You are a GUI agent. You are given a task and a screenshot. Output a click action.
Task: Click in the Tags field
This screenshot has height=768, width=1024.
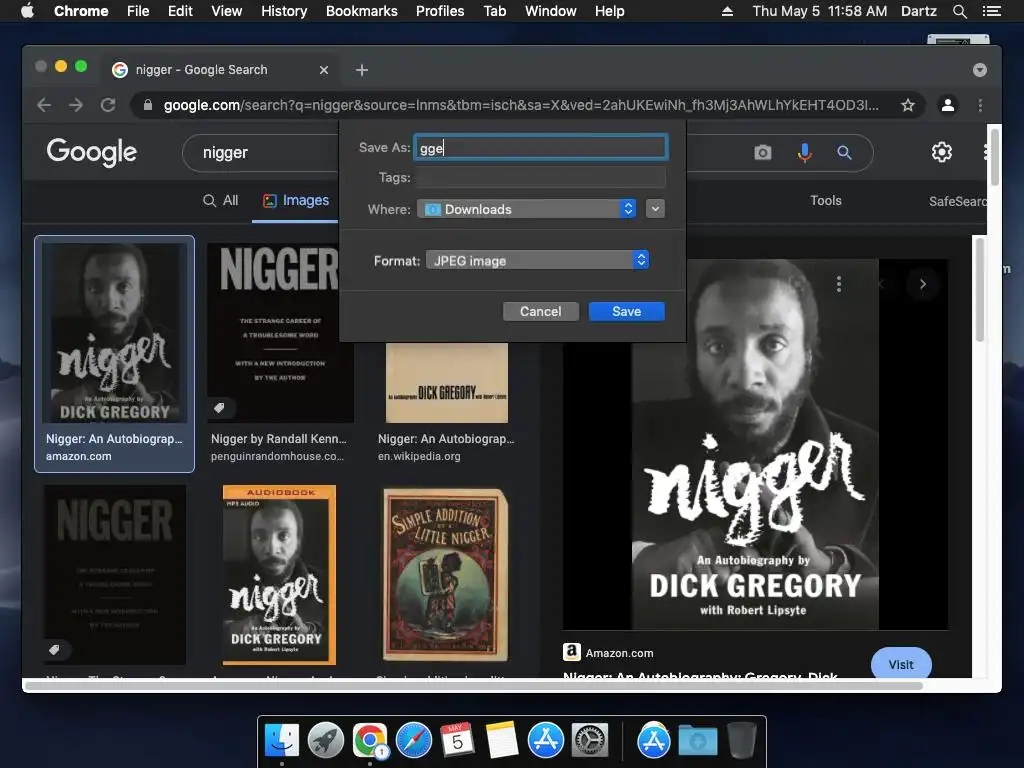pyautogui.click(x=541, y=178)
